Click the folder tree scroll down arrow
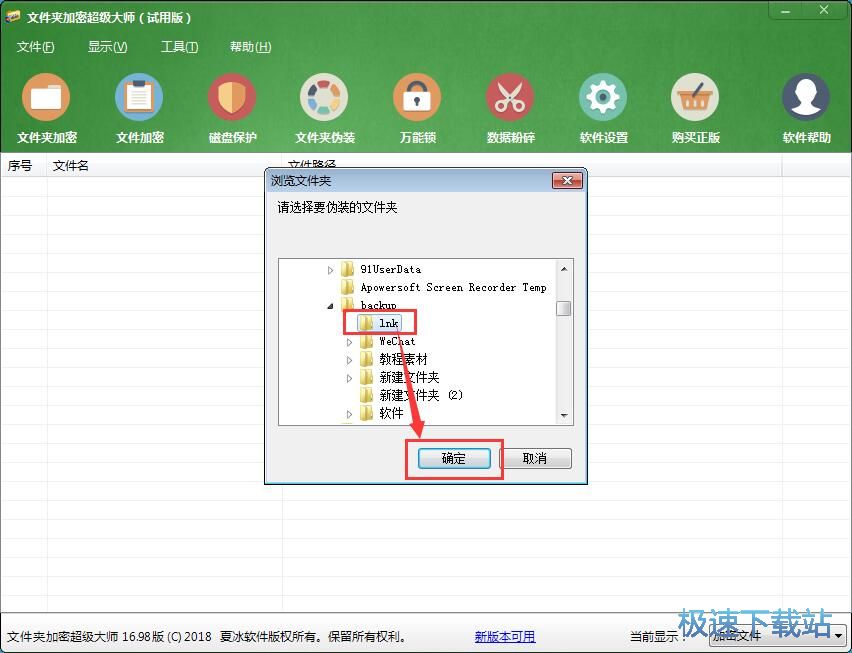Screen dimensions: 852x653 click(564, 416)
